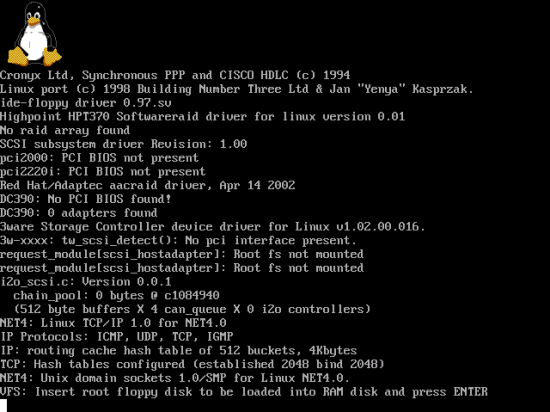Click the blinking cursor block at bottom
Image resolution: width=550 pixels, height=412 pixels.
pyautogui.click(x=4, y=405)
